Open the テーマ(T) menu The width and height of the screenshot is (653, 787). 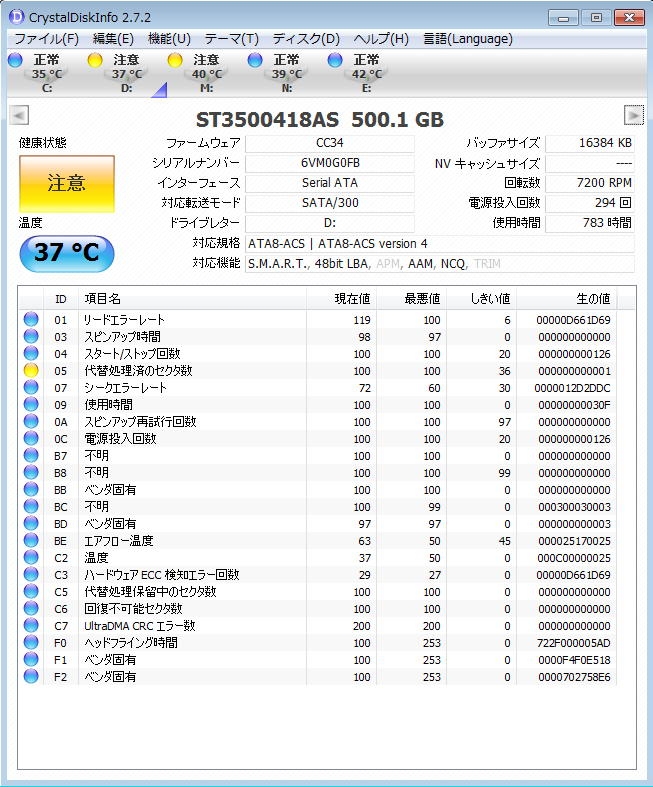click(231, 39)
